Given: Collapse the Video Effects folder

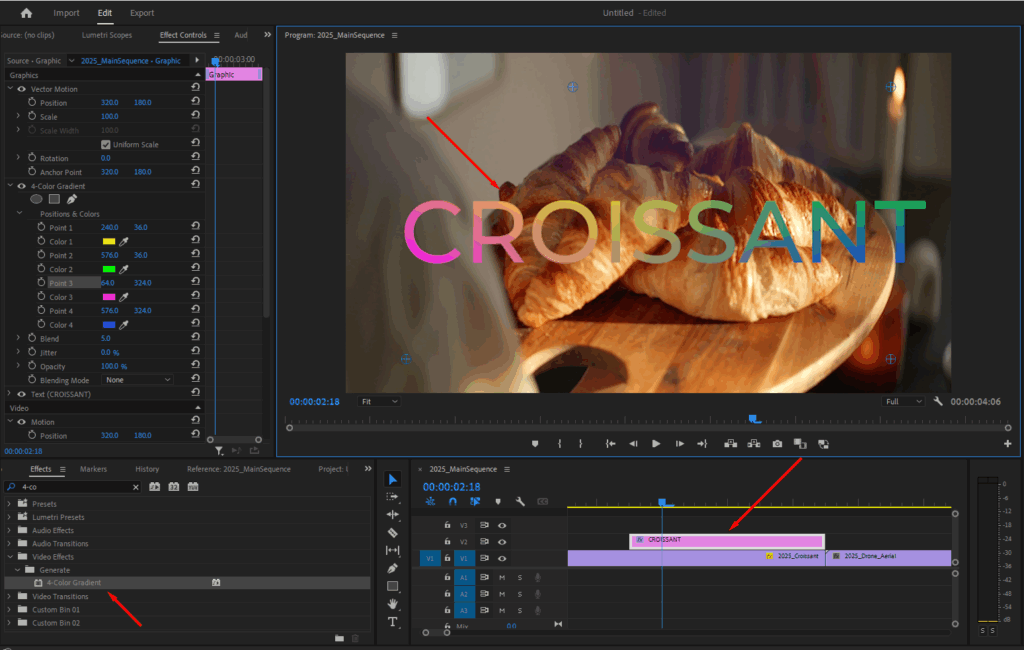Looking at the screenshot, I should pos(9,557).
